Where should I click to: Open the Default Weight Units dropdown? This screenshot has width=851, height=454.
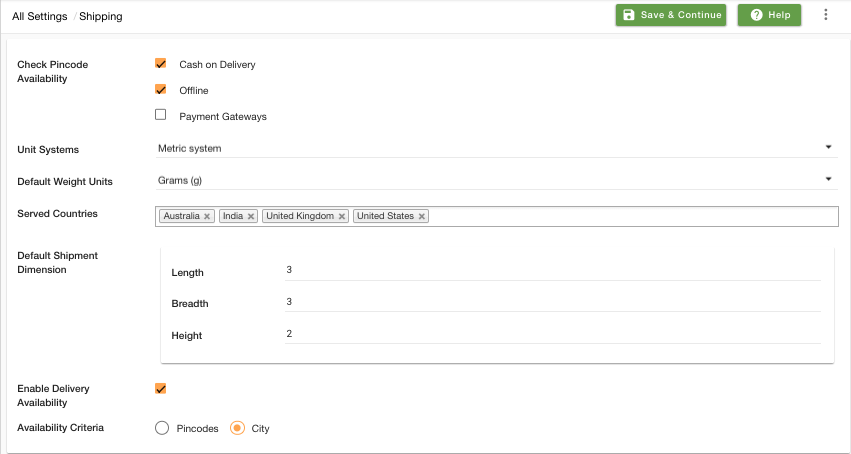point(497,181)
